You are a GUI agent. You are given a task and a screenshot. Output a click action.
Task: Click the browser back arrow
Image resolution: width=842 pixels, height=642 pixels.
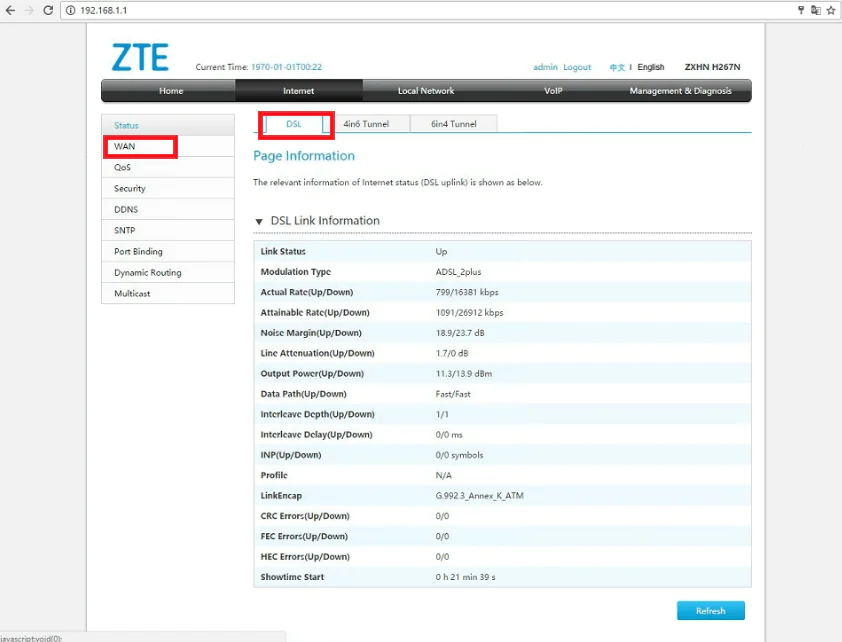(8, 10)
